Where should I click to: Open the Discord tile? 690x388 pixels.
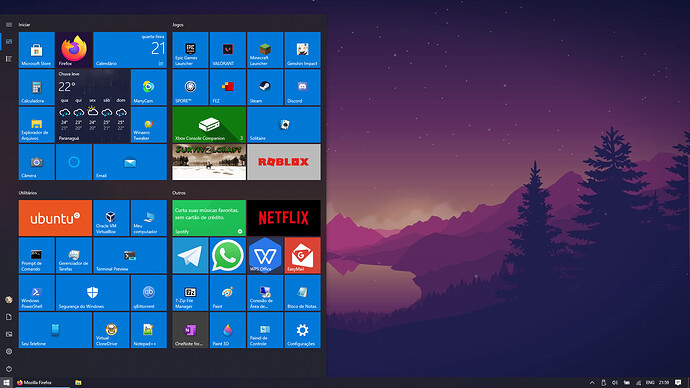pyautogui.click(x=302, y=87)
